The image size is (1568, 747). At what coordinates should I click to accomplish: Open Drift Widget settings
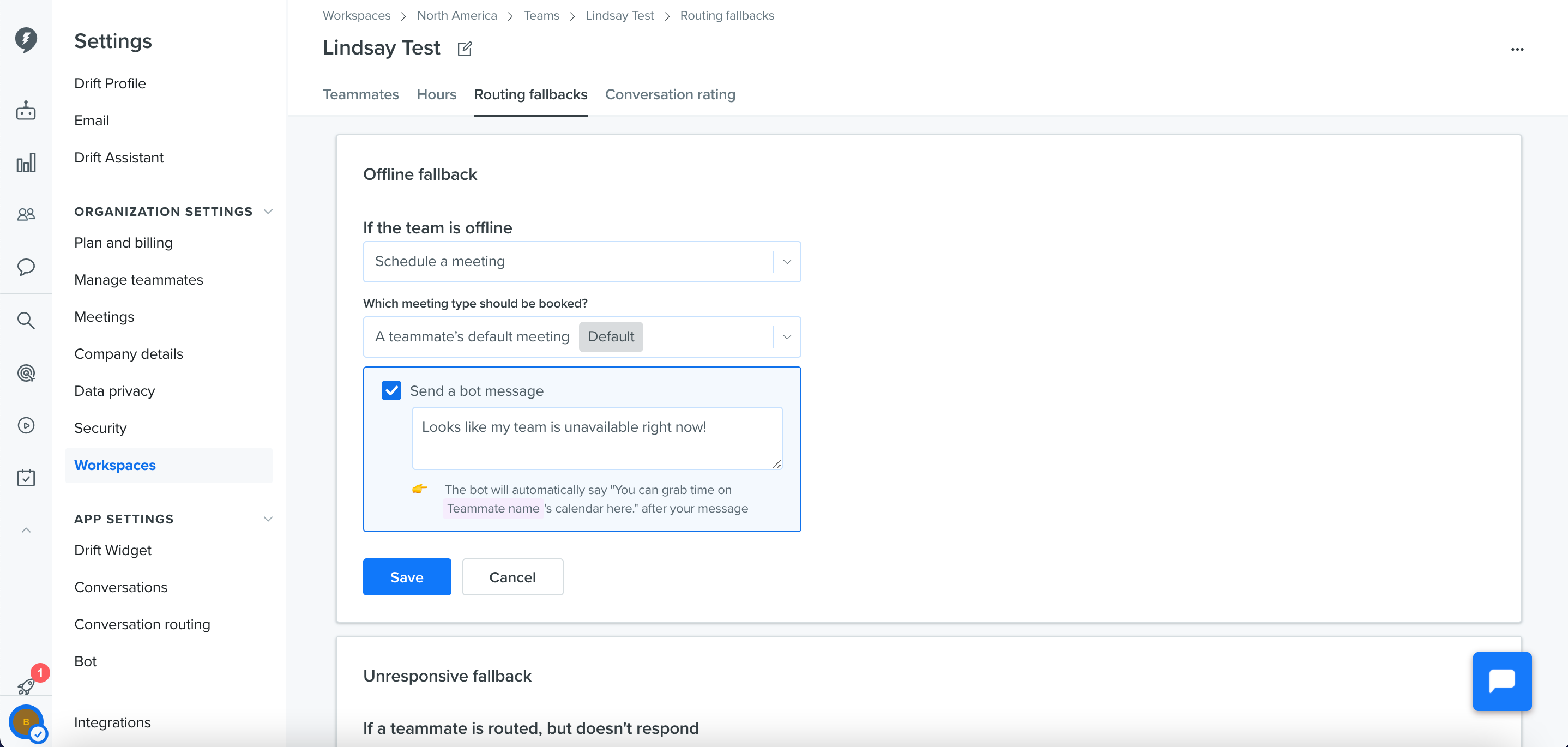click(113, 550)
